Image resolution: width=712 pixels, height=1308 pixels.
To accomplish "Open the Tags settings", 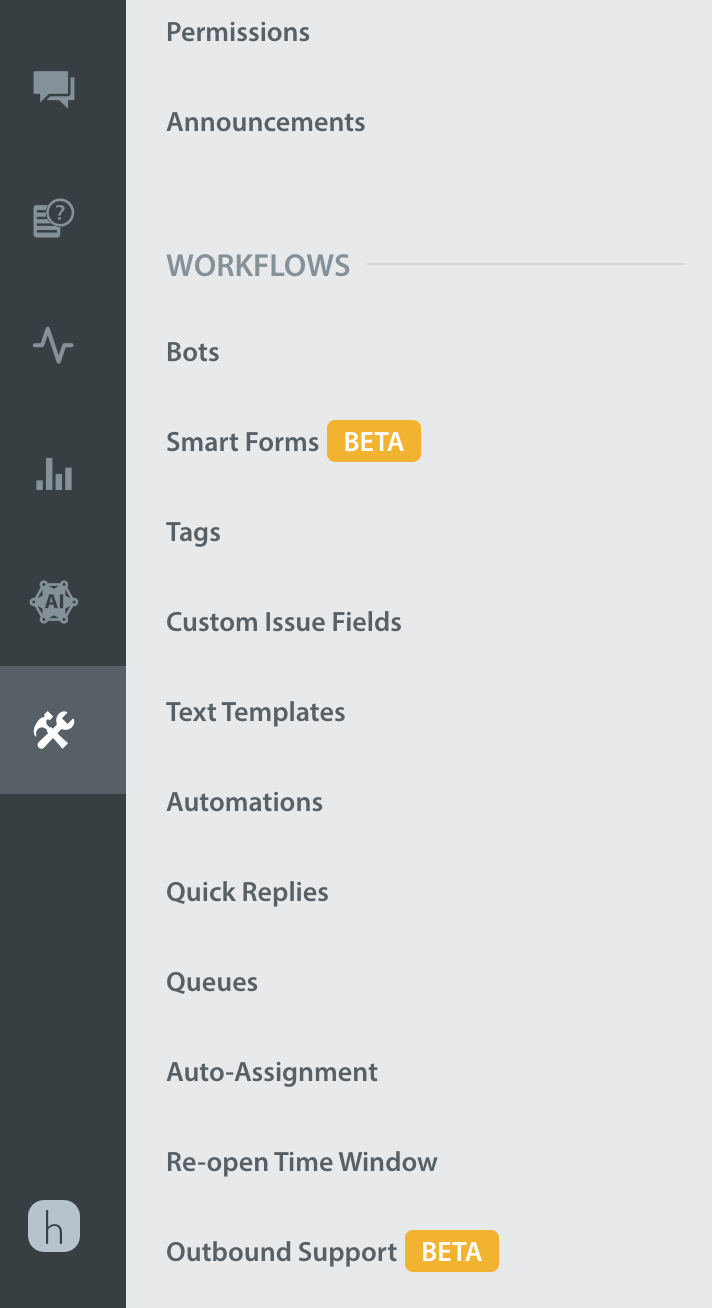I will click(x=194, y=532).
